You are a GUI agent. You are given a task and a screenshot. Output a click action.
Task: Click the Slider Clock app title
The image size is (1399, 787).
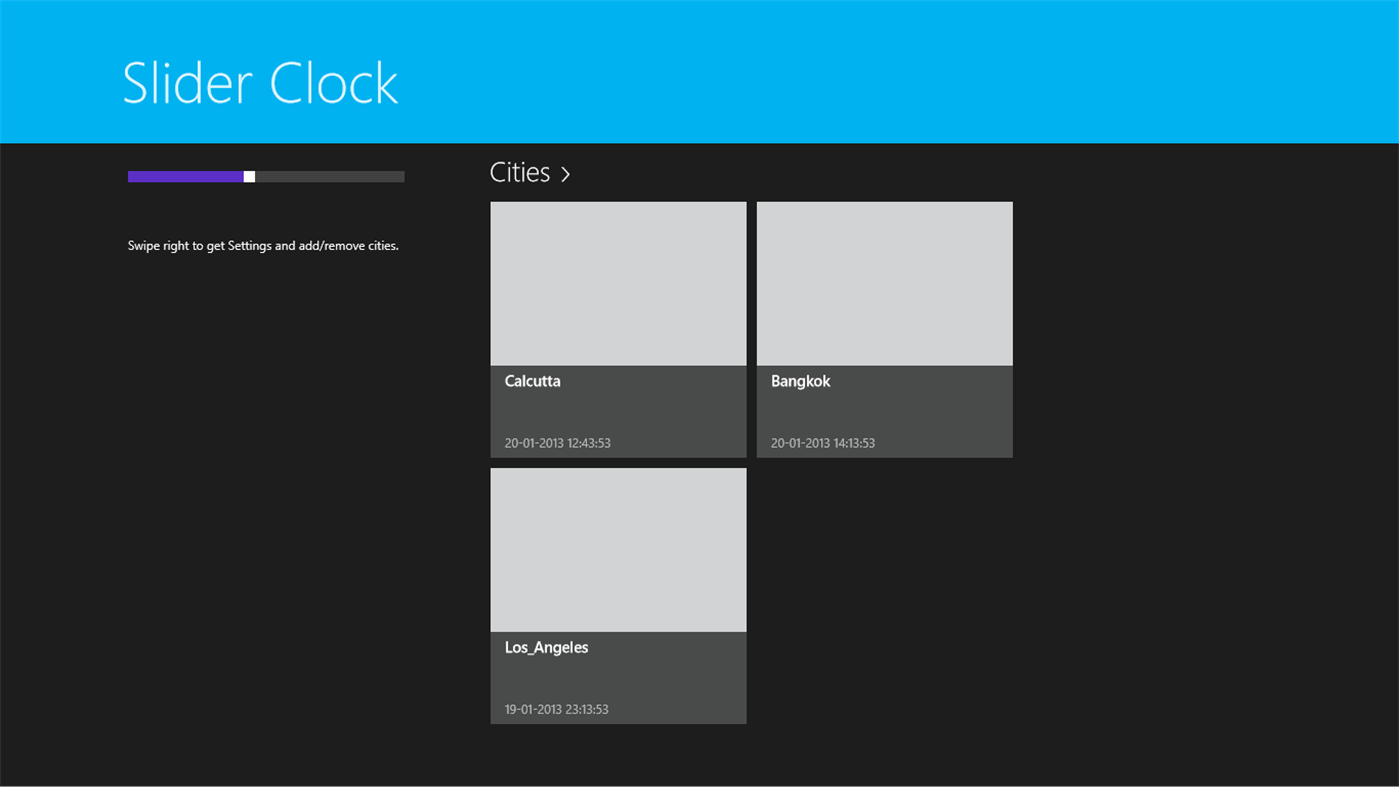pos(259,84)
